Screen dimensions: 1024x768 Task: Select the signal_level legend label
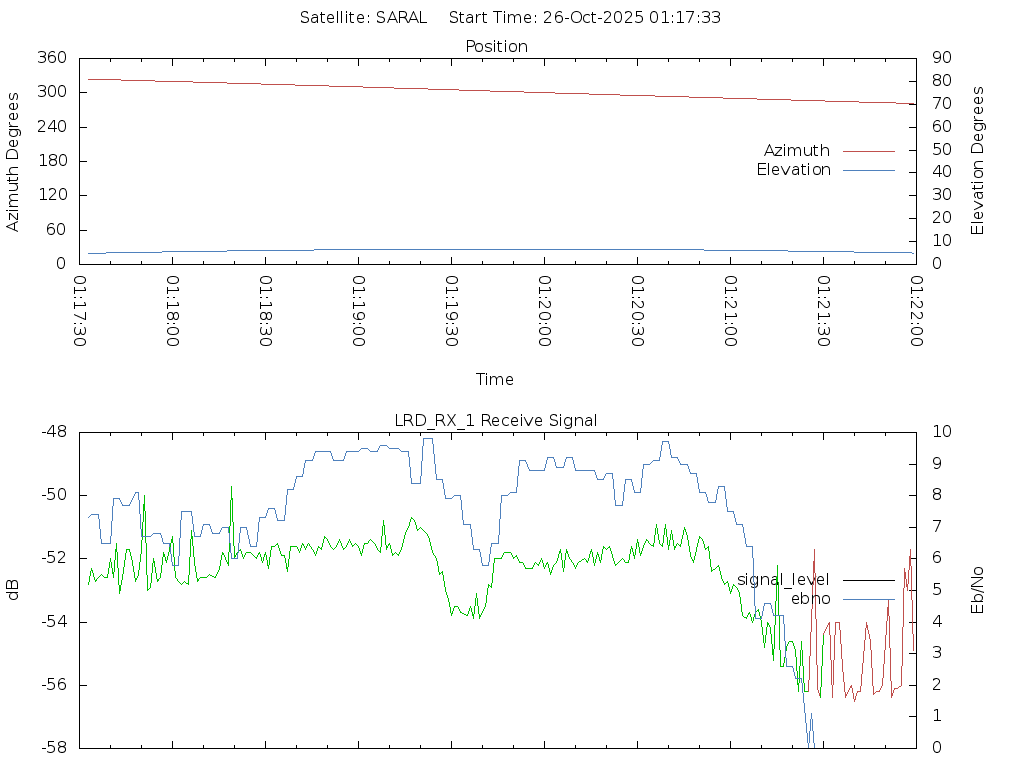(x=783, y=580)
